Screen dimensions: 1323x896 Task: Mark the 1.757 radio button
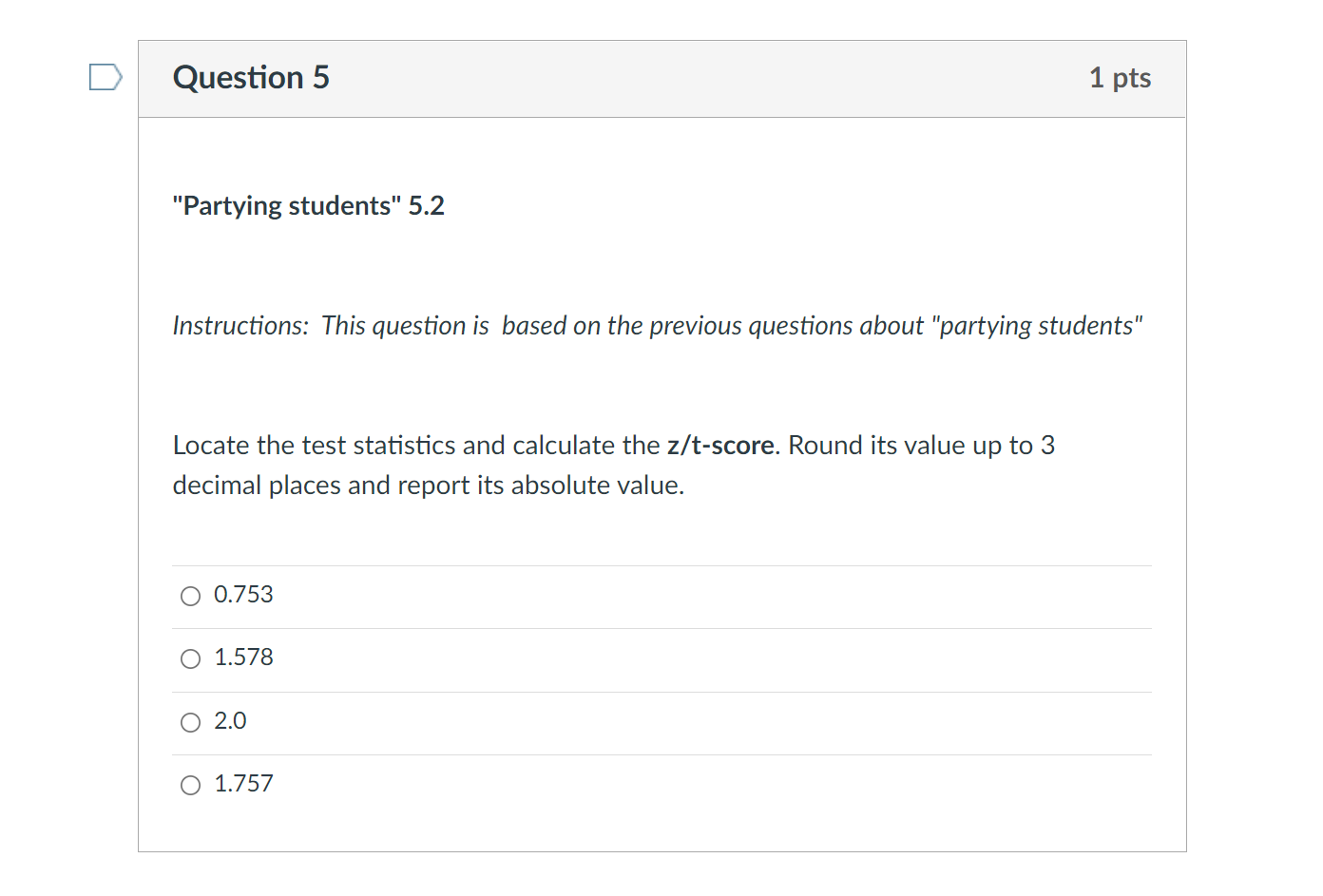(x=191, y=785)
